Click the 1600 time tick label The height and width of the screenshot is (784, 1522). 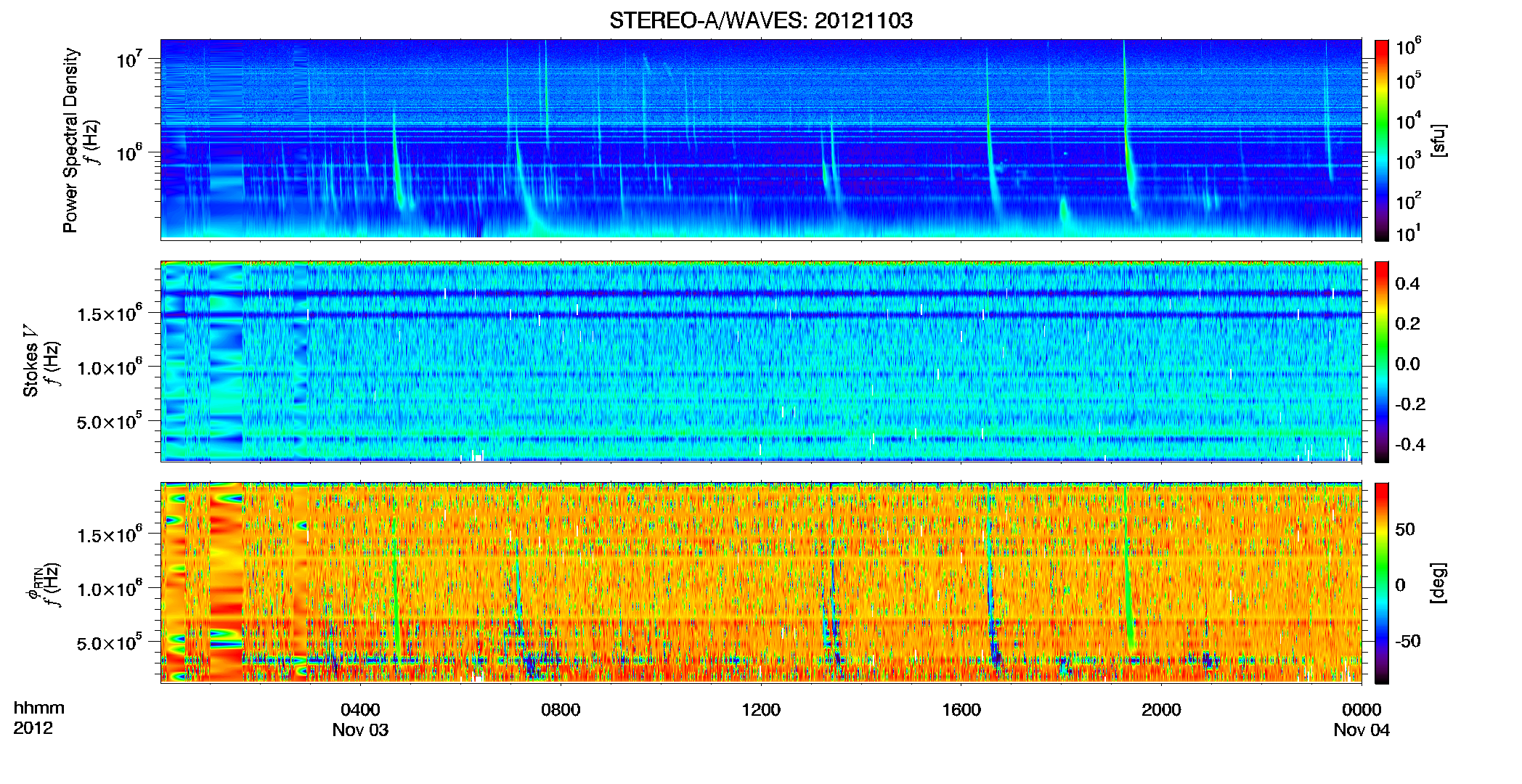(961, 710)
